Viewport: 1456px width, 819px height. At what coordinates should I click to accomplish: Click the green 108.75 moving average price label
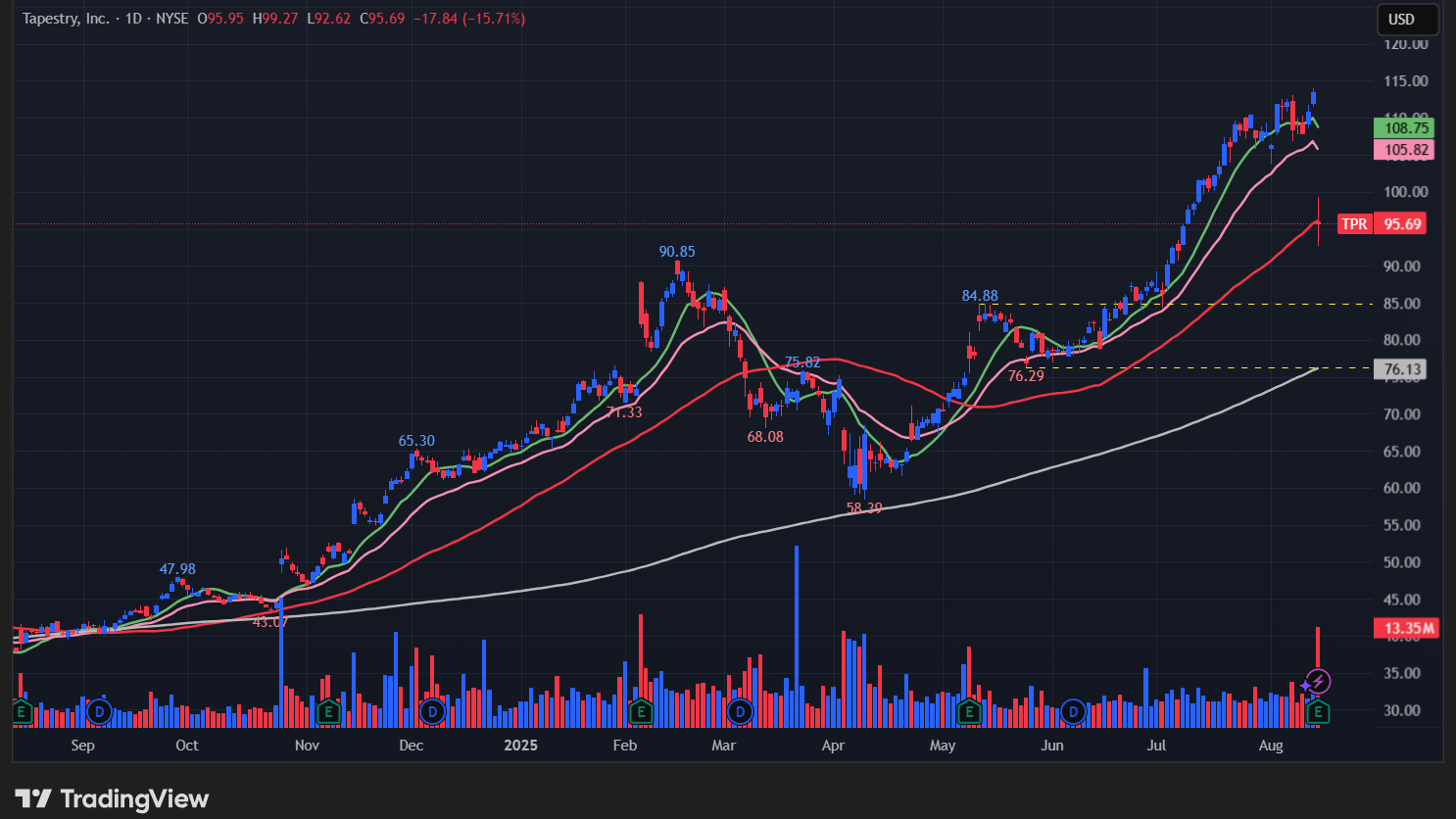point(1404,128)
